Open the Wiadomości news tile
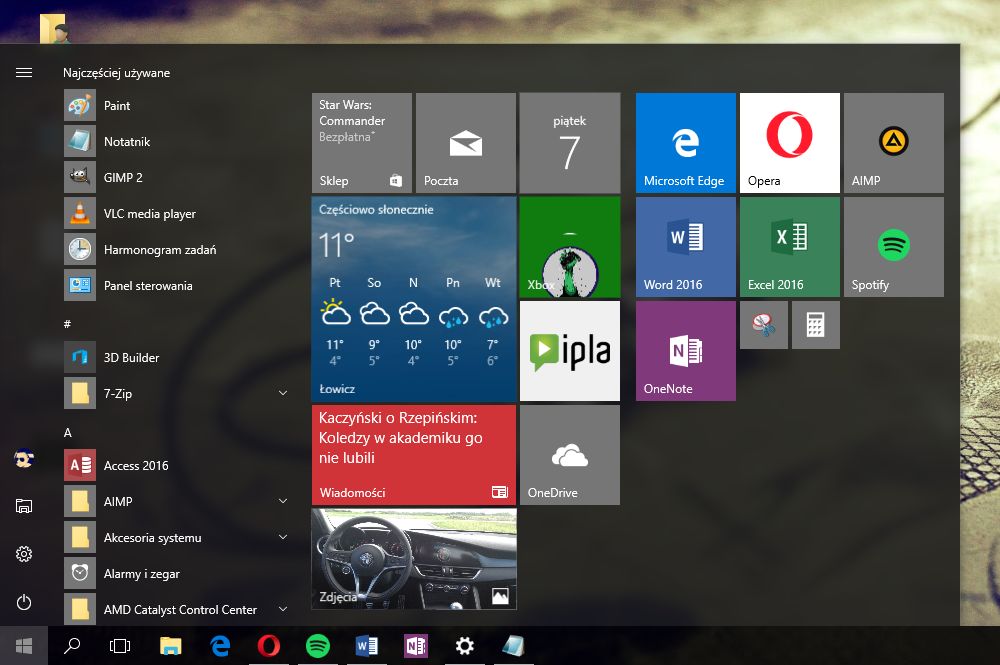This screenshot has width=1000, height=665. point(414,455)
